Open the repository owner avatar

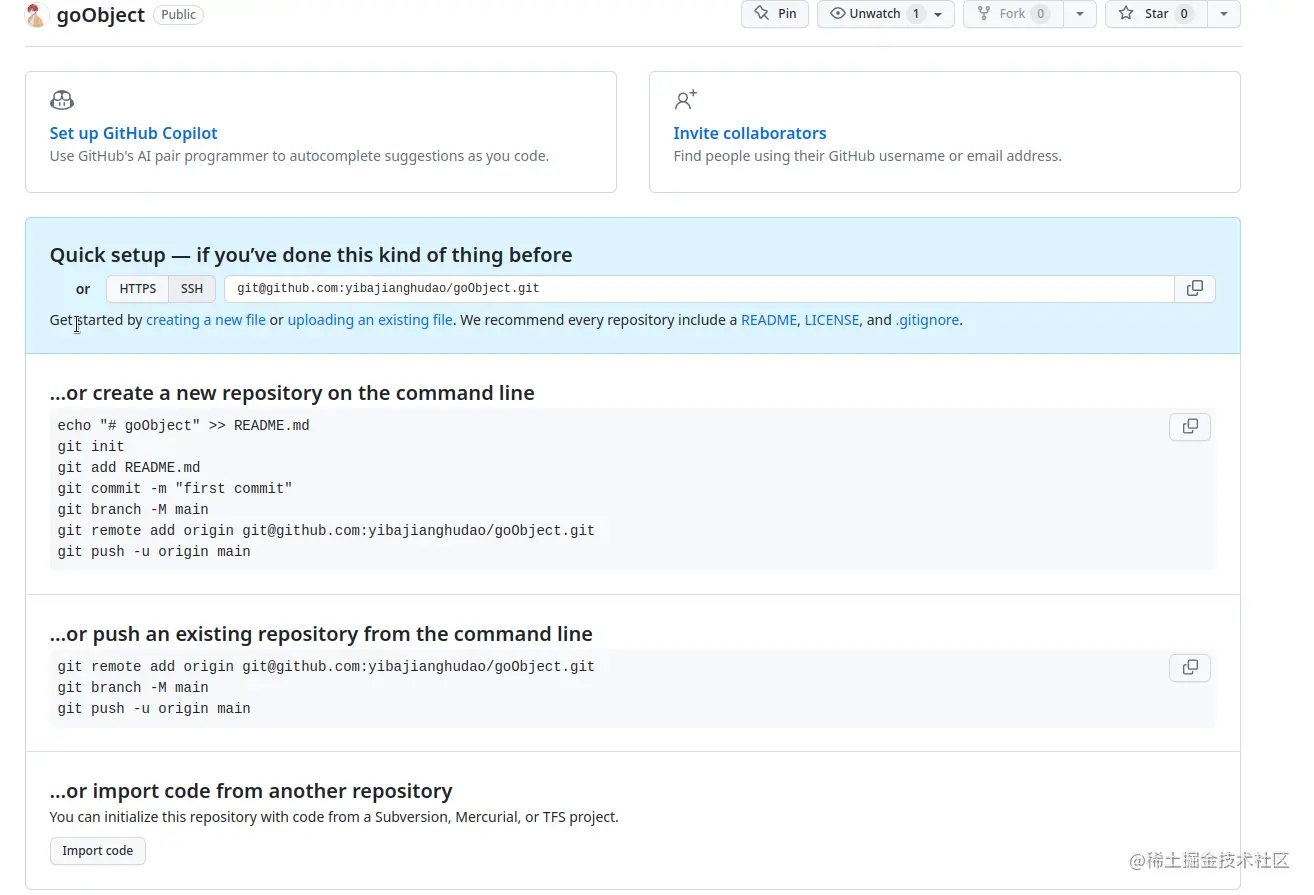coord(36,15)
